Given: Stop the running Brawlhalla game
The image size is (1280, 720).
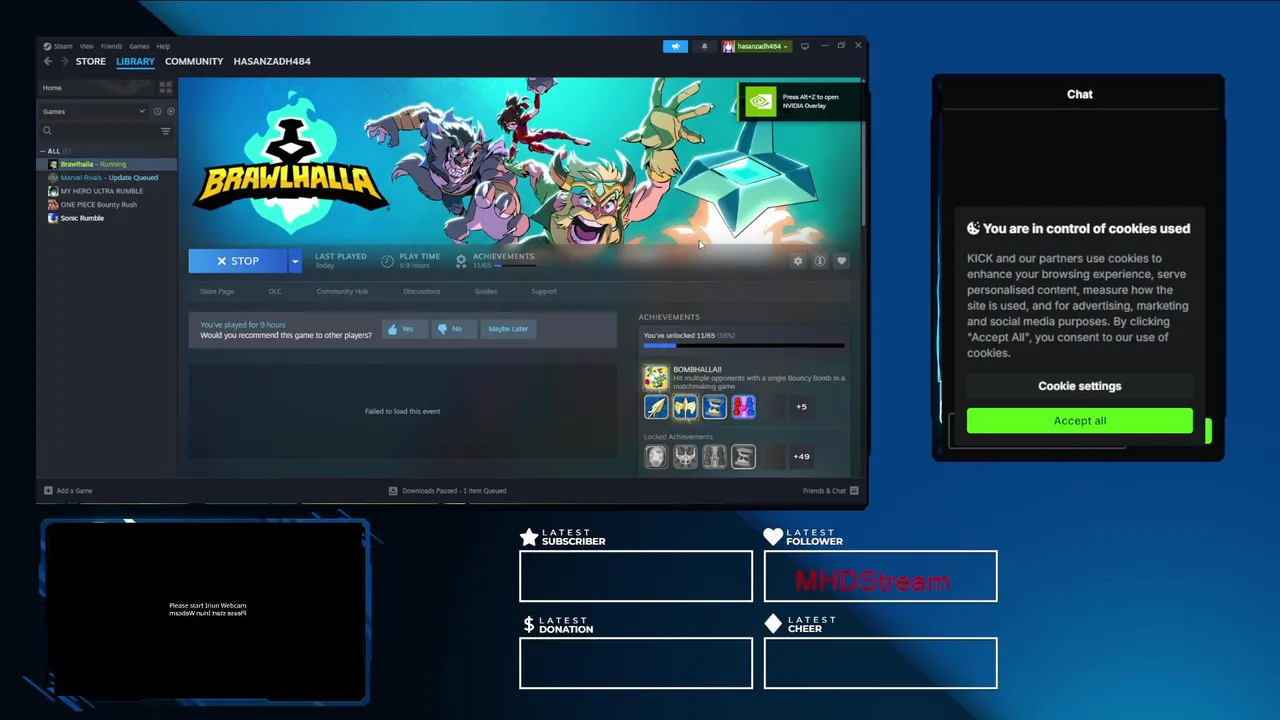Looking at the screenshot, I should click(x=238, y=261).
